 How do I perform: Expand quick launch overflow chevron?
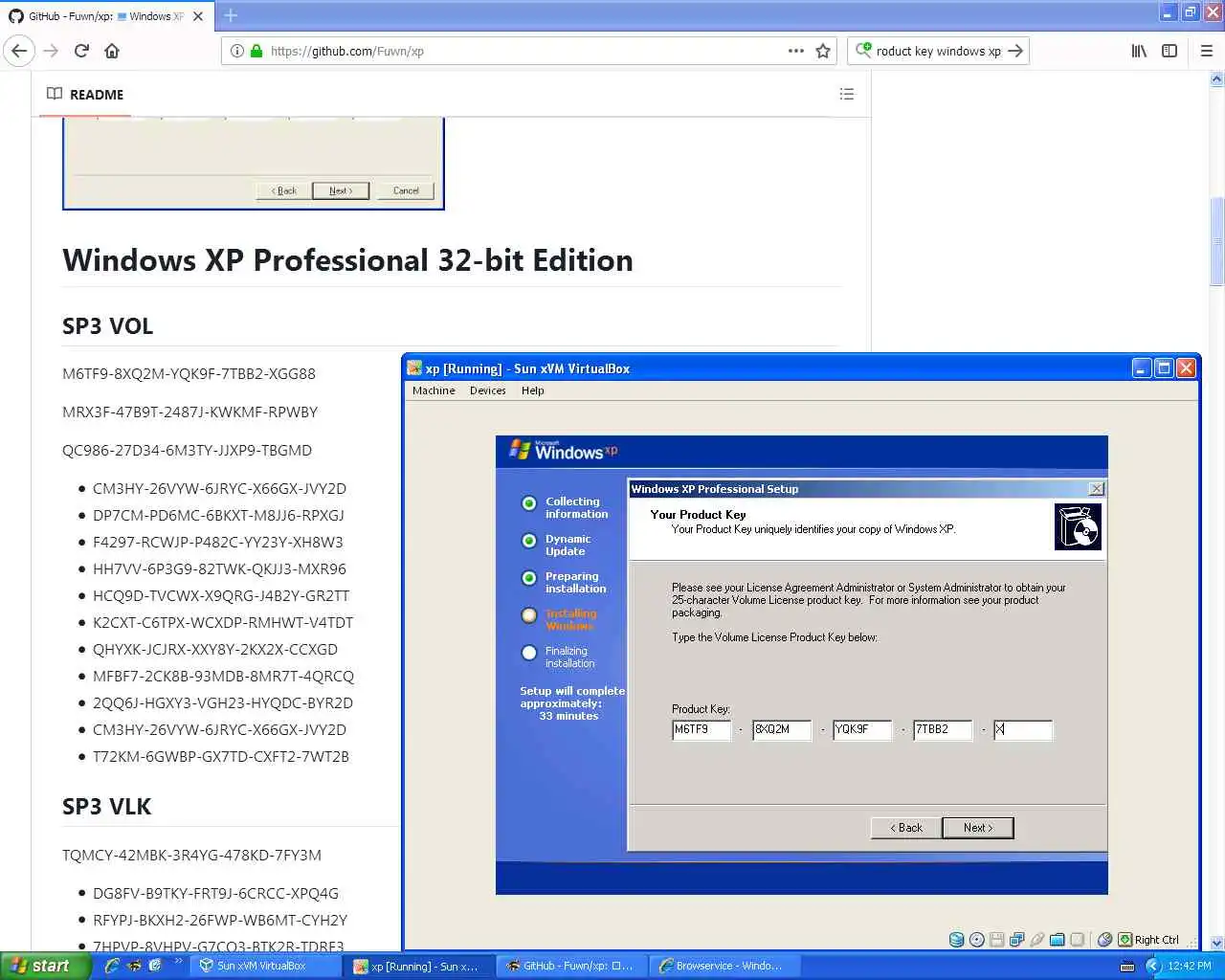[178, 961]
